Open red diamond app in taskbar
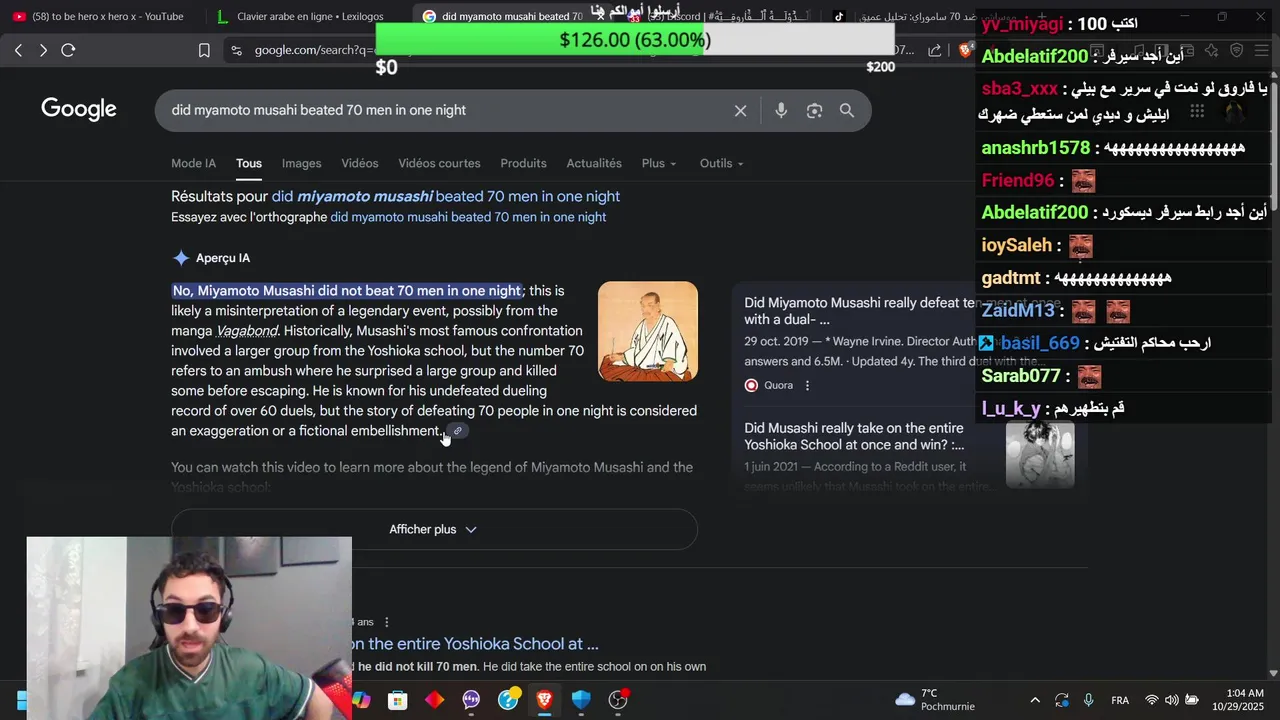1280x720 pixels. pos(434,700)
